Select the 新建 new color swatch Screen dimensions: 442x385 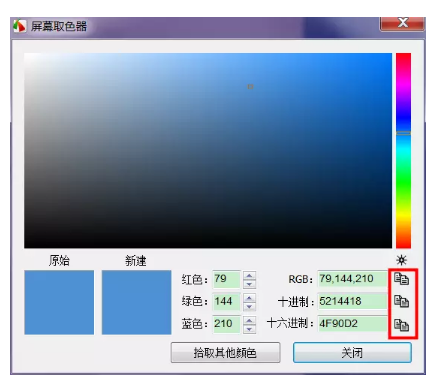pos(136,302)
